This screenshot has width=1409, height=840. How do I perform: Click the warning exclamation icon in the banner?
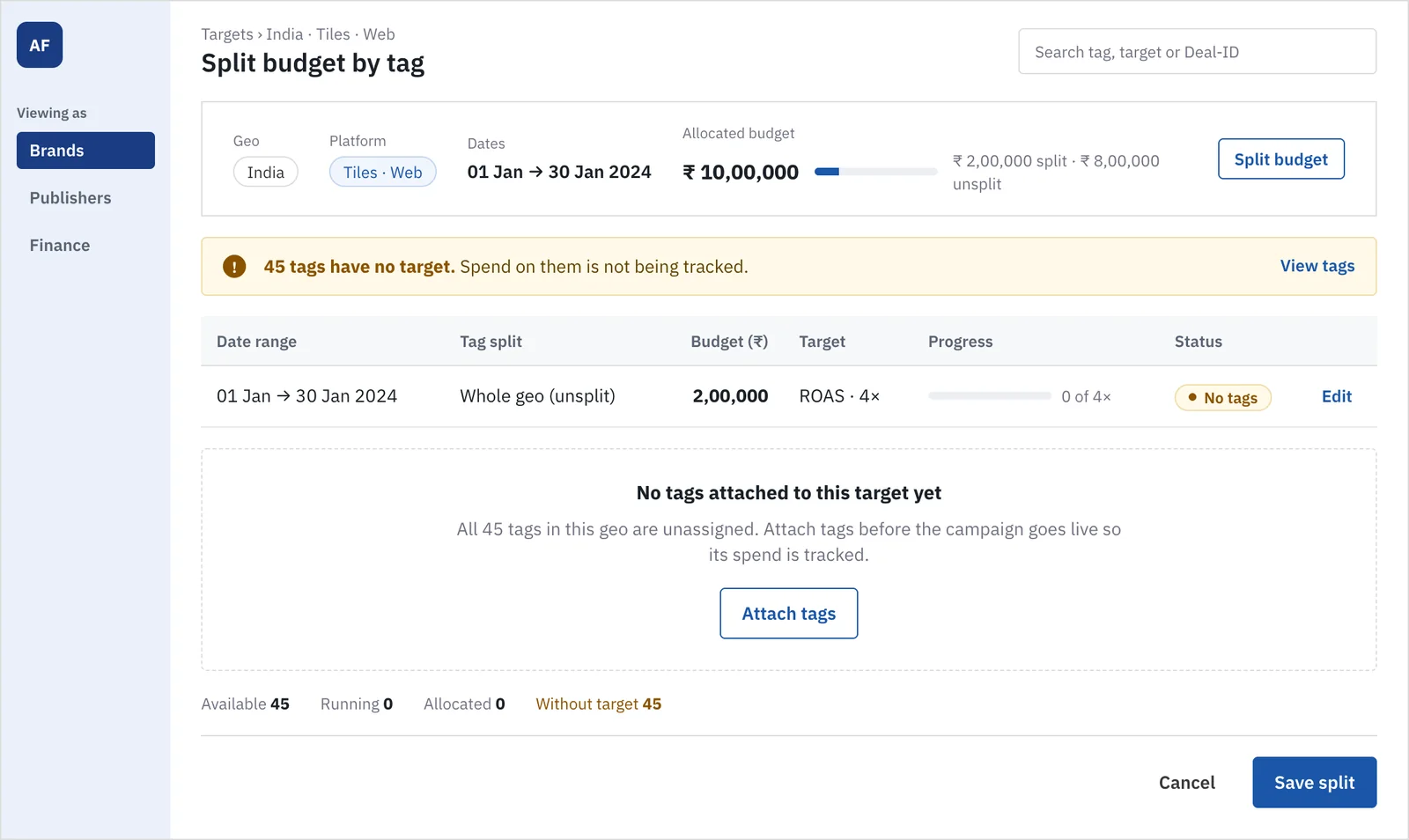[x=234, y=266]
